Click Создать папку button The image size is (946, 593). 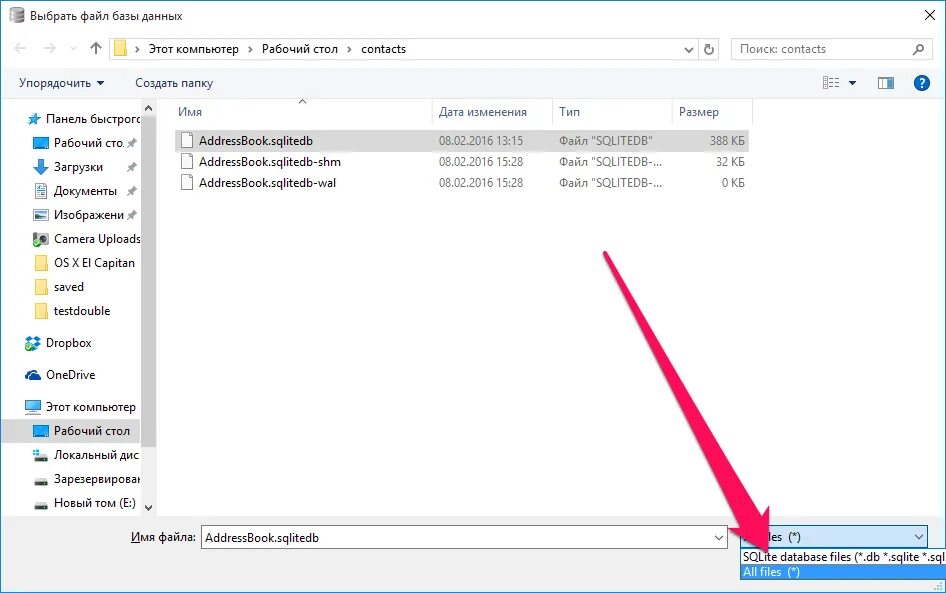(174, 83)
